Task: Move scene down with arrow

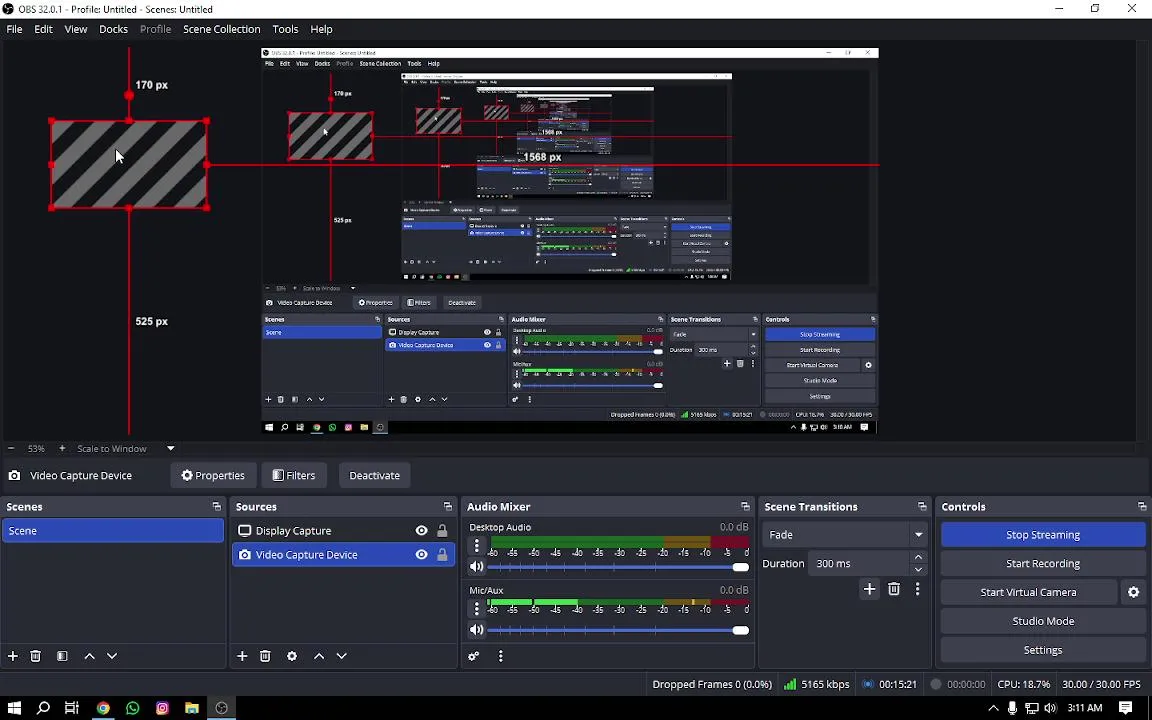Action: tap(112, 656)
